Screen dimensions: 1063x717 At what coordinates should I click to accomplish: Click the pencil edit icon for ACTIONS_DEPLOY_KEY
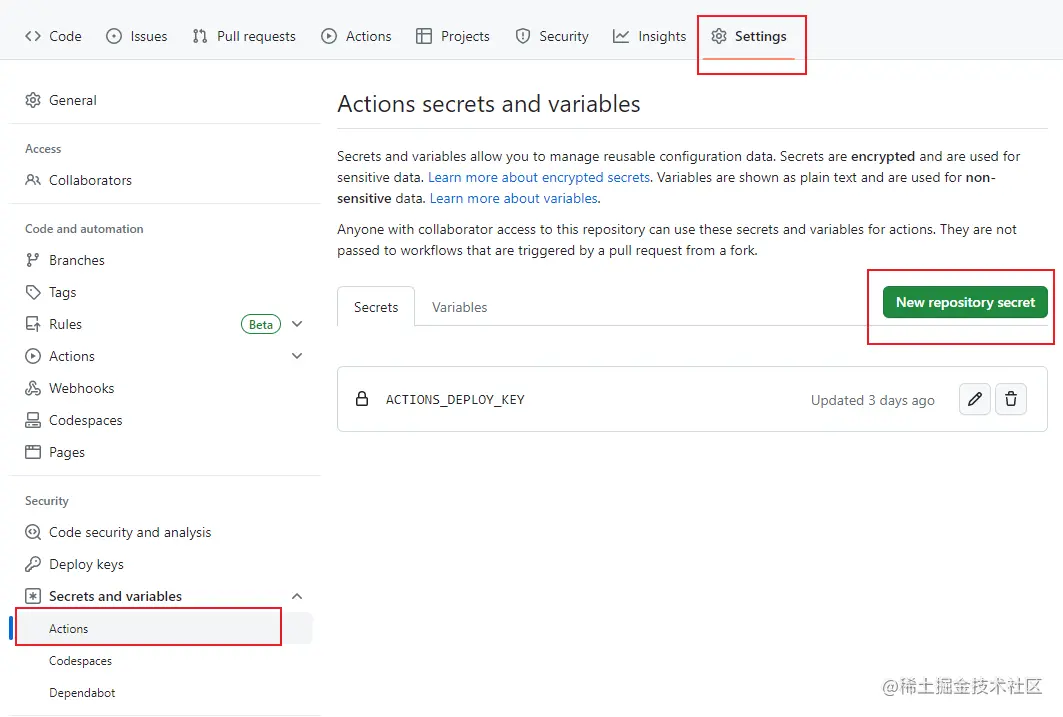[x=975, y=400]
